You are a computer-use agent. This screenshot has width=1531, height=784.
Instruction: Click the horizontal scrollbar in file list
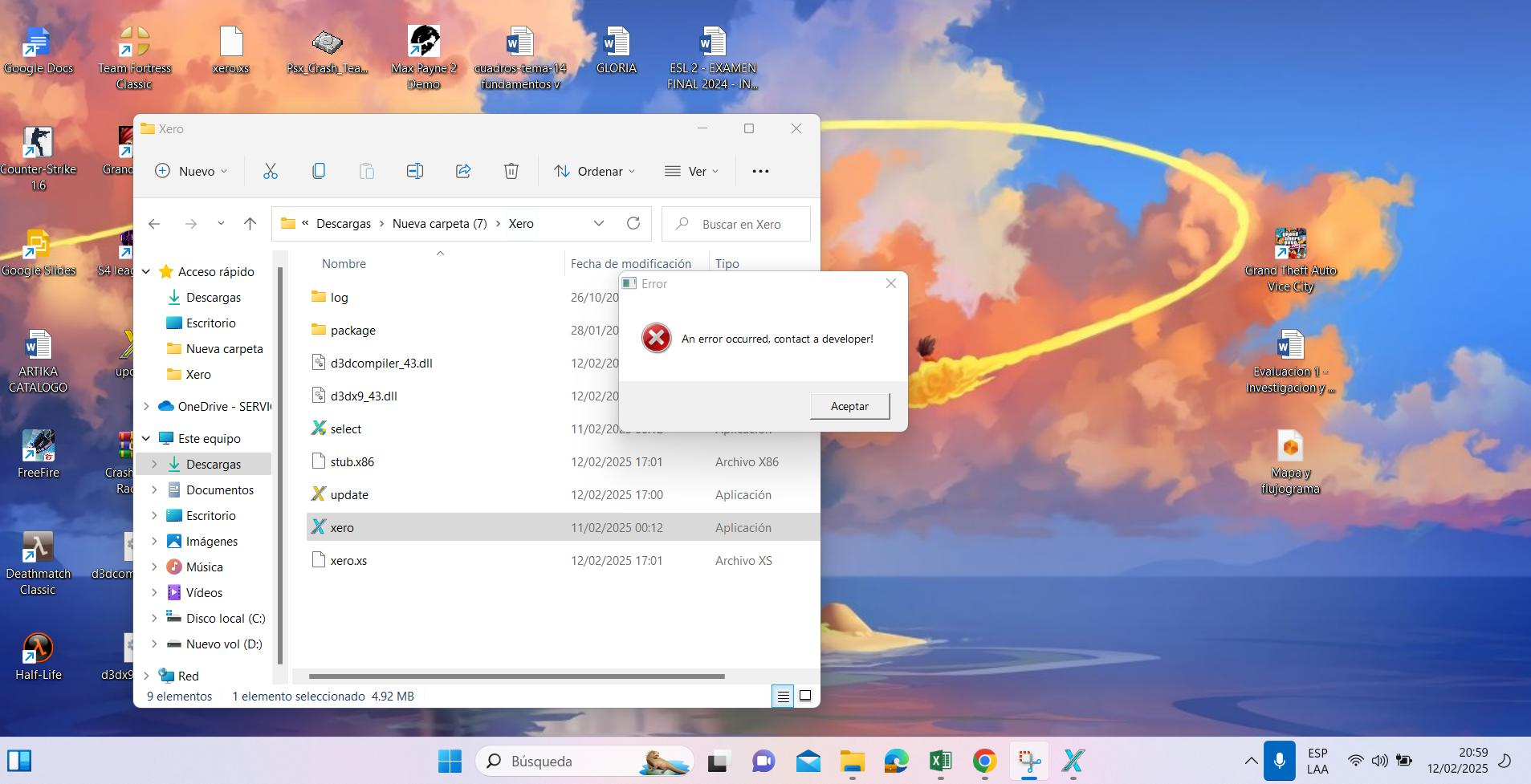click(x=516, y=676)
